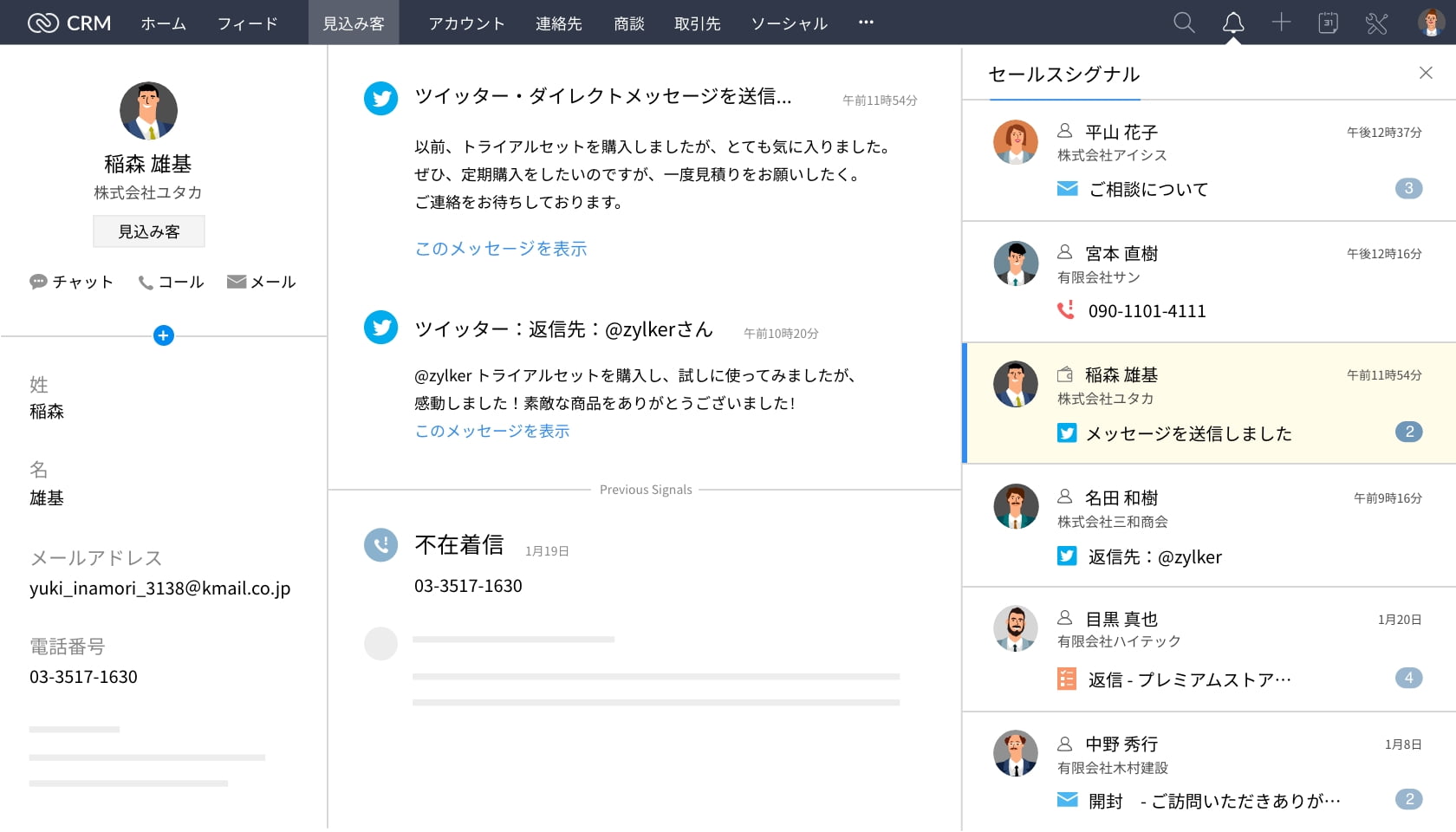Open the calendar icon in top bar
Viewport: 1456px width, 832px height.
pyautogui.click(x=1328, y=23)
